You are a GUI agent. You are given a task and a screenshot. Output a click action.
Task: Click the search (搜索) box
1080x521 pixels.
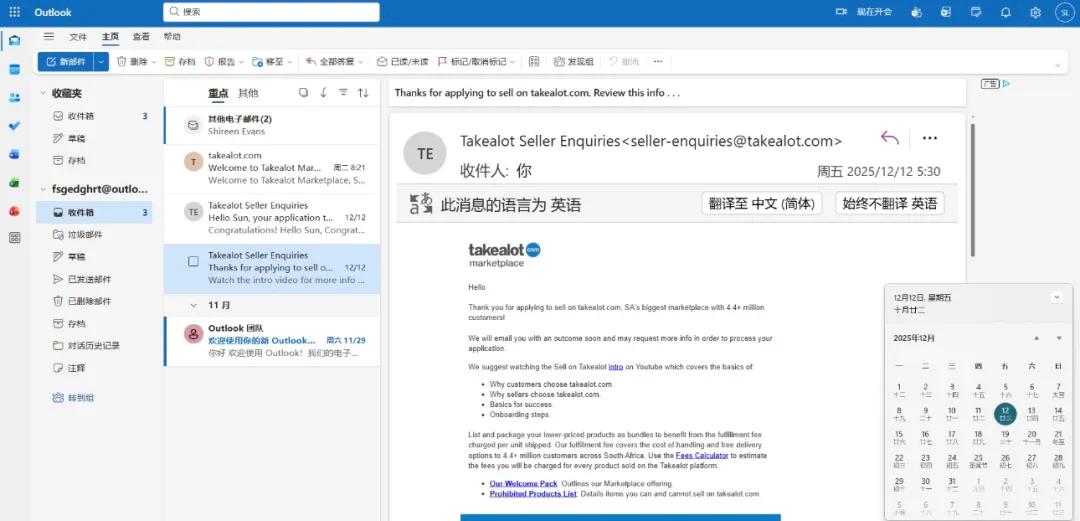tap(271, 12)
